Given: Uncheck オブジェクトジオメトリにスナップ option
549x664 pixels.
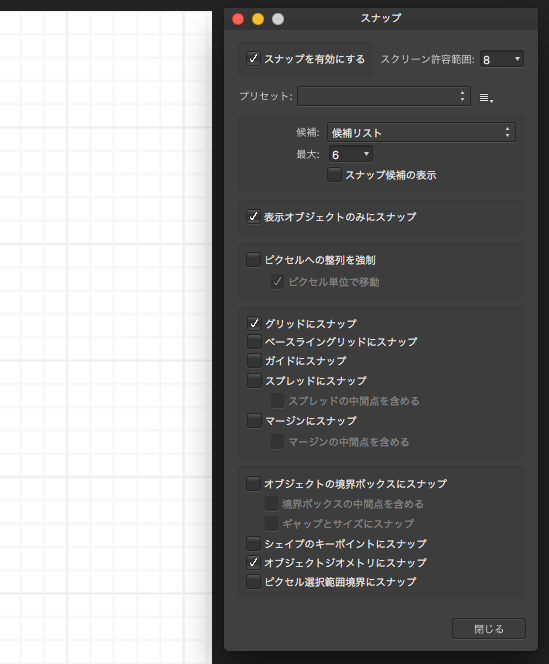Looking at the screenshot, I should 253,562.
